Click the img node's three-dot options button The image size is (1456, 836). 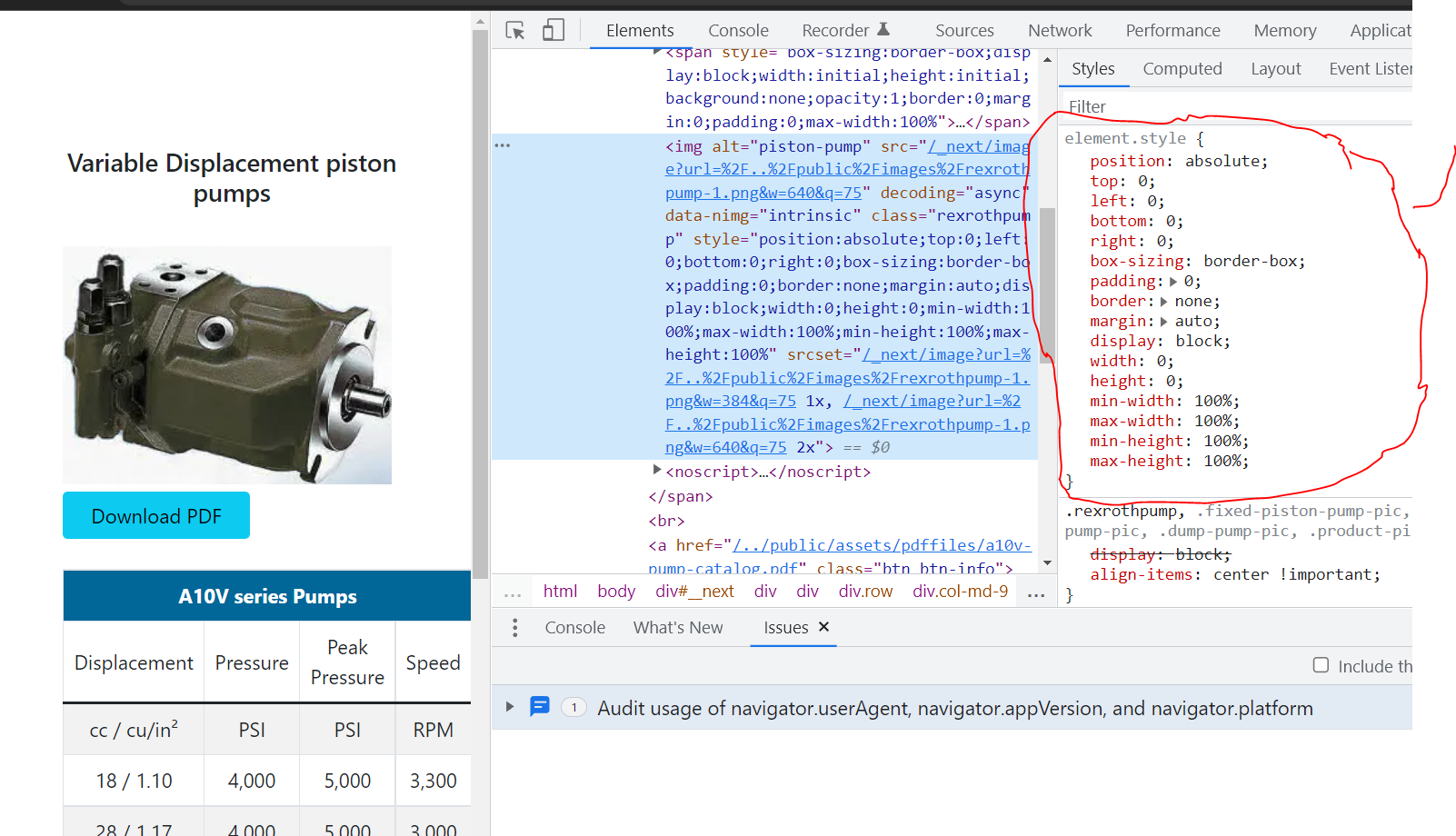[503, 144]
